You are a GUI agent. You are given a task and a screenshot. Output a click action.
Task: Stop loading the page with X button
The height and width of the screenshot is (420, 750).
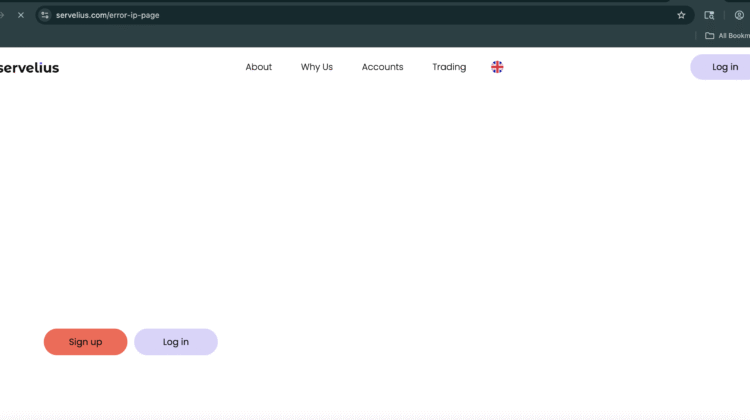(20, 15)
